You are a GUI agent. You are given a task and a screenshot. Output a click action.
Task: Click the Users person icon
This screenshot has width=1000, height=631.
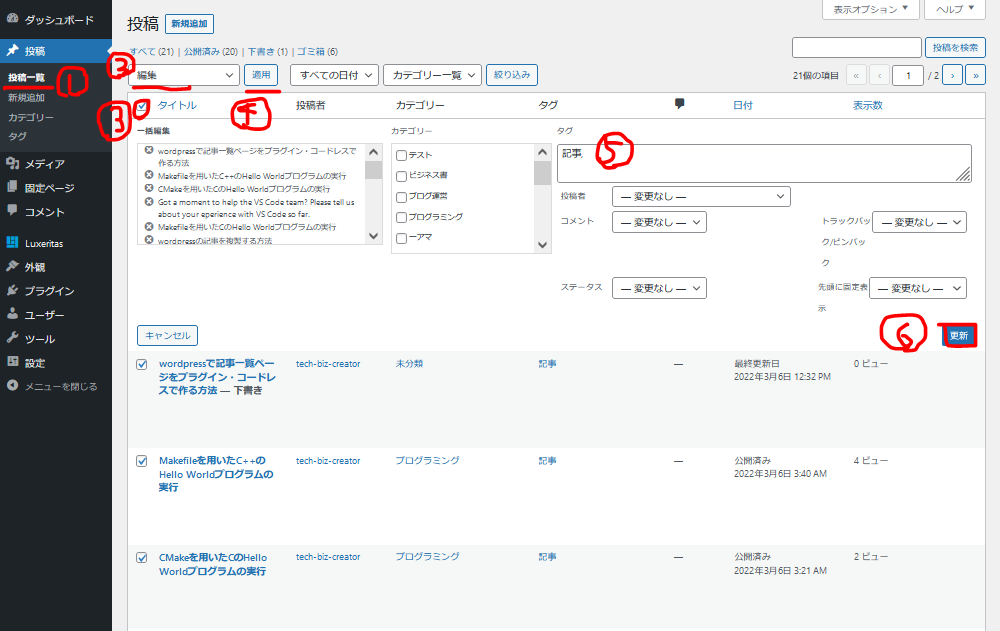(12, 315)
